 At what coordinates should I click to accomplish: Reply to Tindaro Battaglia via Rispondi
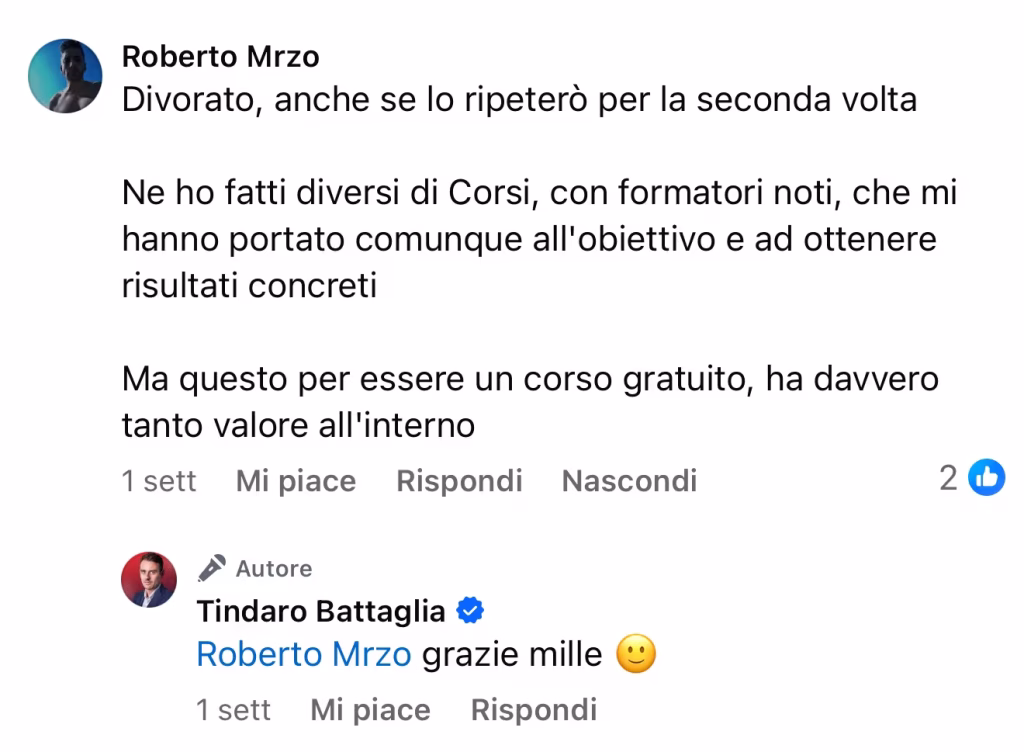click(x=534, y=710)
